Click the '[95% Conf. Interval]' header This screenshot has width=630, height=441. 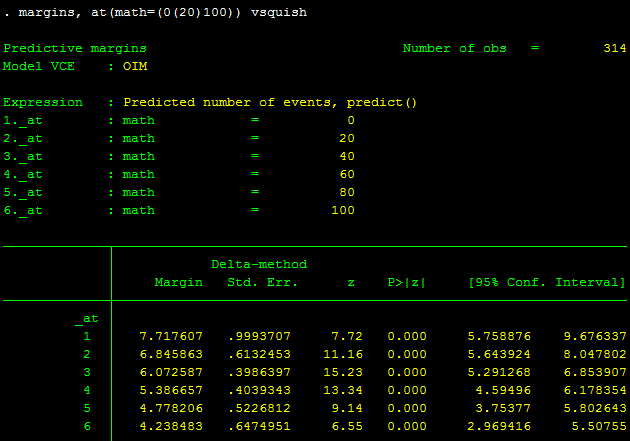(x=547, y=282)
